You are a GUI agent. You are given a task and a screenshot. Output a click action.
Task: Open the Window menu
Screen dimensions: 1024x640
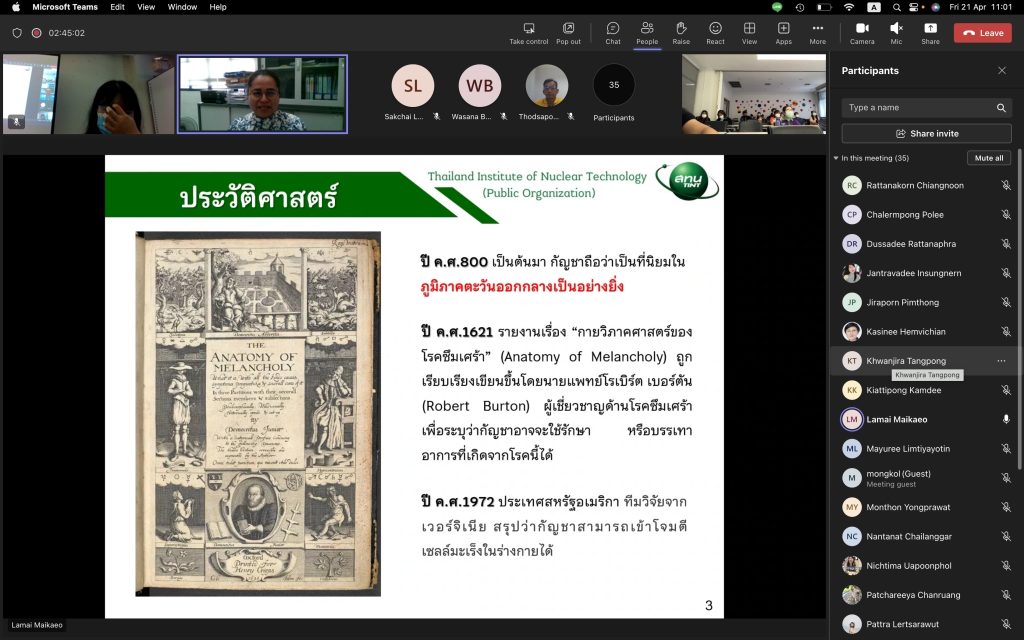(x=182, y=7)
